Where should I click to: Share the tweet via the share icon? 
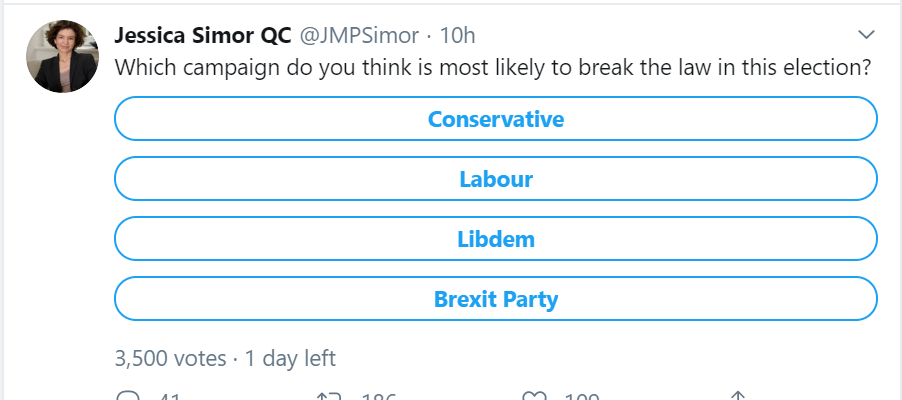coord(737,397)
